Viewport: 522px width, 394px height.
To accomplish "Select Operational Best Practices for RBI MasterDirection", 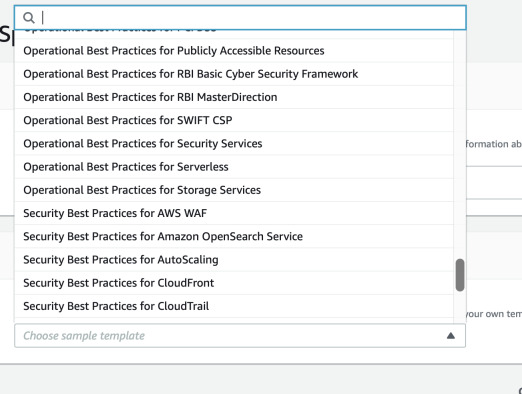I will [x=234, y=97].
